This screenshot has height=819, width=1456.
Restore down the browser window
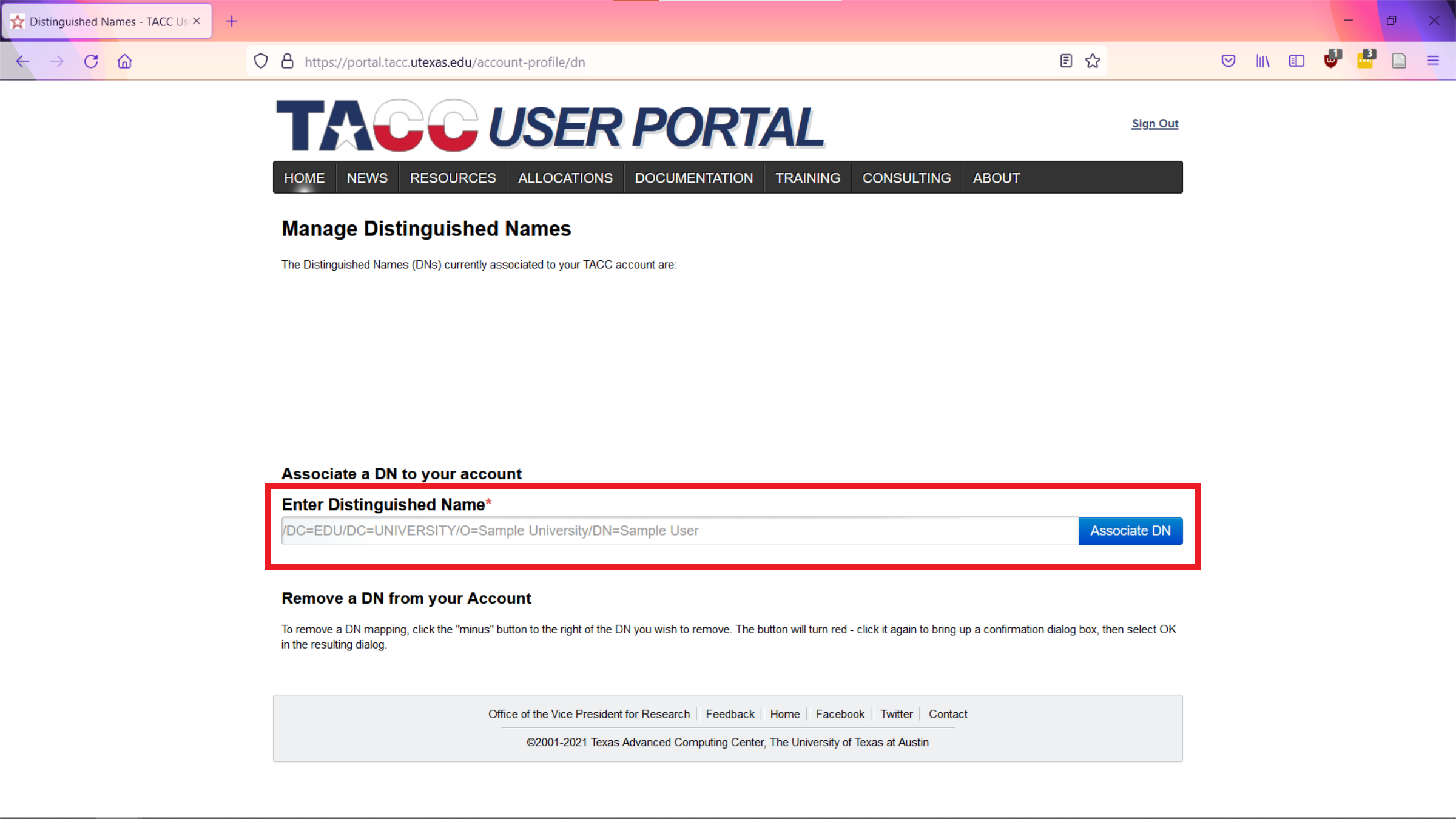1391,21
